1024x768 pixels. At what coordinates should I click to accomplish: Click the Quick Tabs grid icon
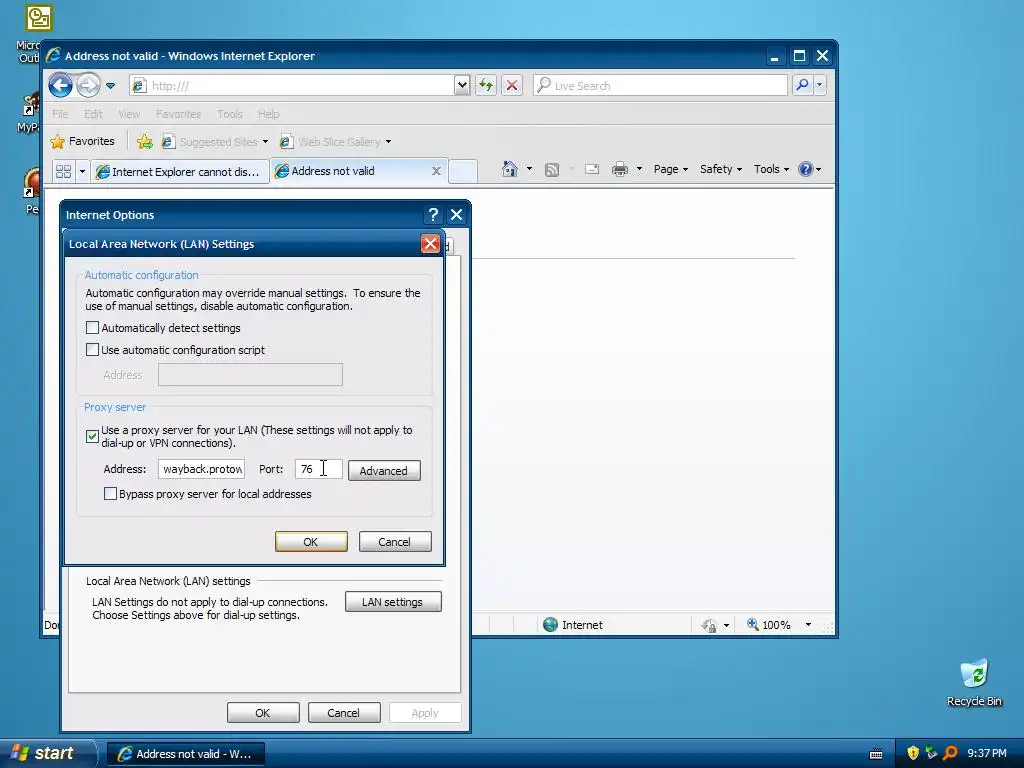click(63, 171)
